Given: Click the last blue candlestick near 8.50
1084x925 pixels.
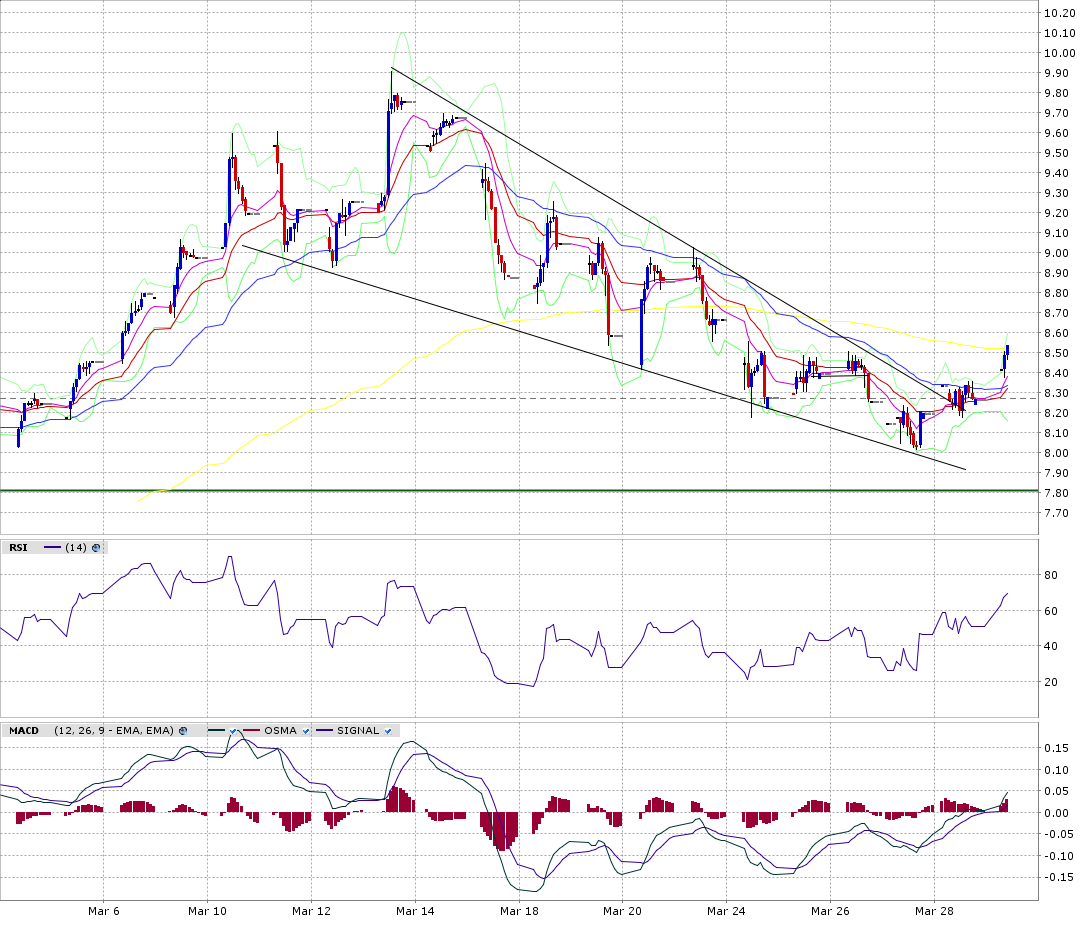Looking at the screenshot, I should (1007, 352).
